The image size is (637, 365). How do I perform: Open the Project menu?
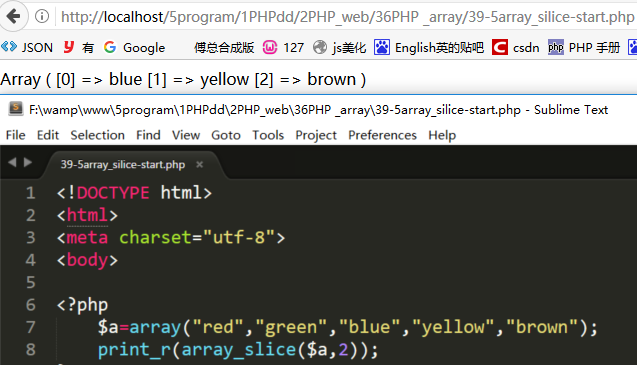coord(316,135)
